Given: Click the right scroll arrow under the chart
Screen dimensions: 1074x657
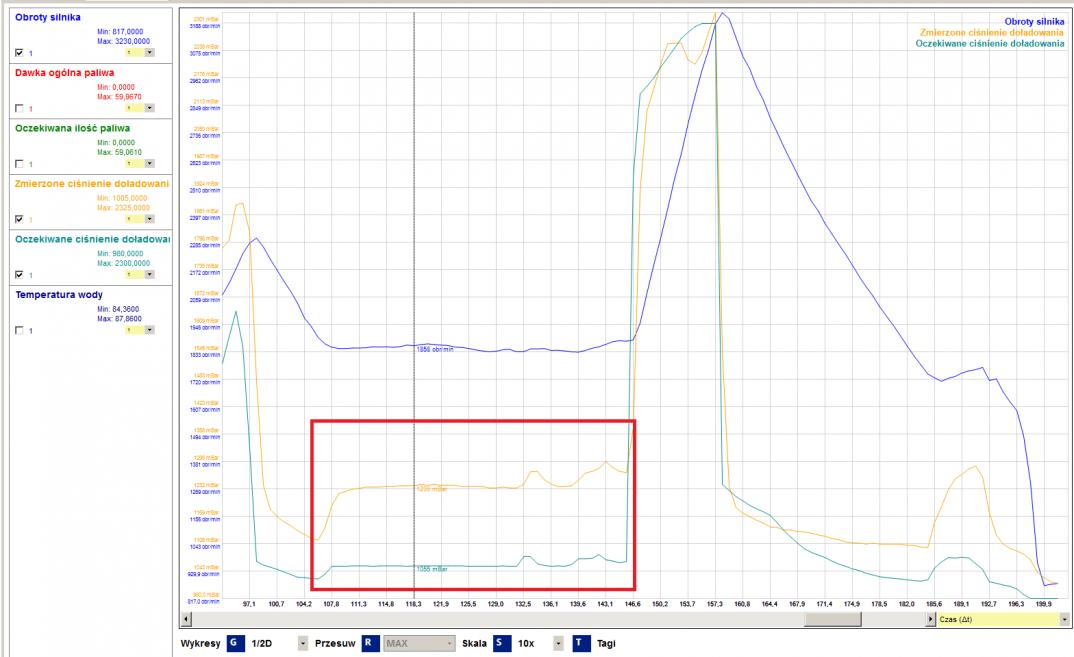Looking at the screenshot, I should (932, 621).
